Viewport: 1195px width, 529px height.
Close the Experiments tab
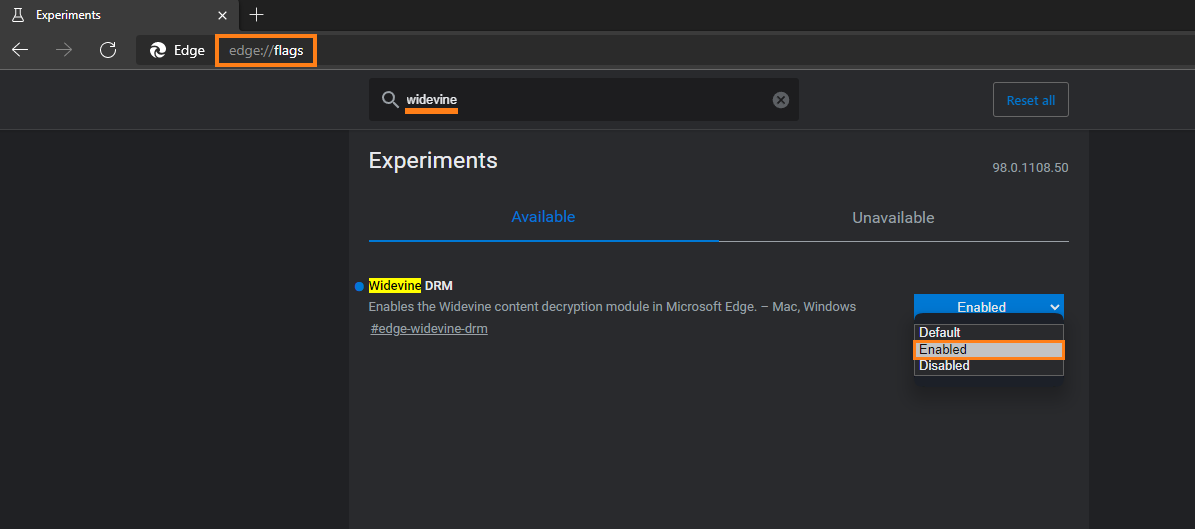click(x=222, y=15)
